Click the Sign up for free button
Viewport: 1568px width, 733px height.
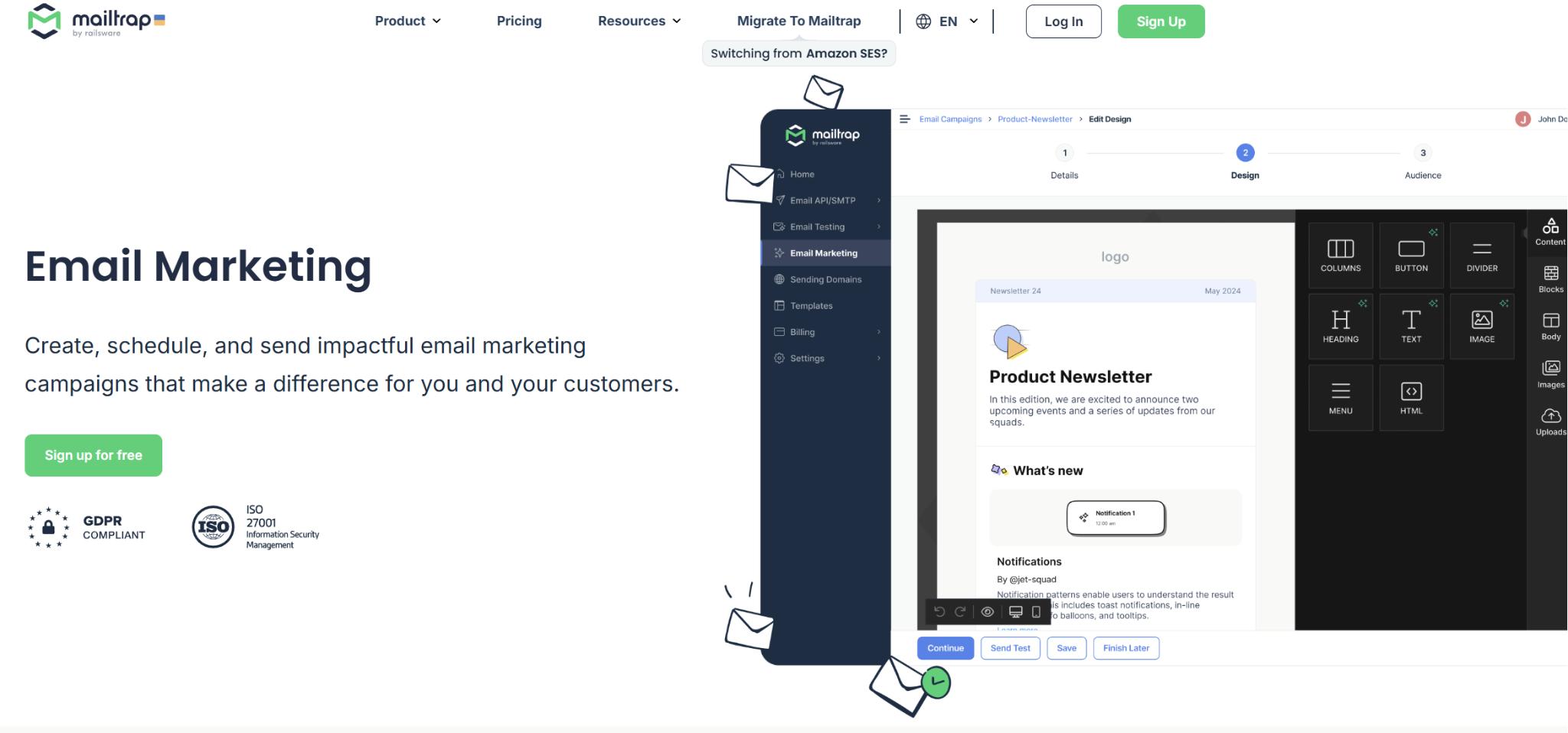pyautogui.click(x=93, y=455)
